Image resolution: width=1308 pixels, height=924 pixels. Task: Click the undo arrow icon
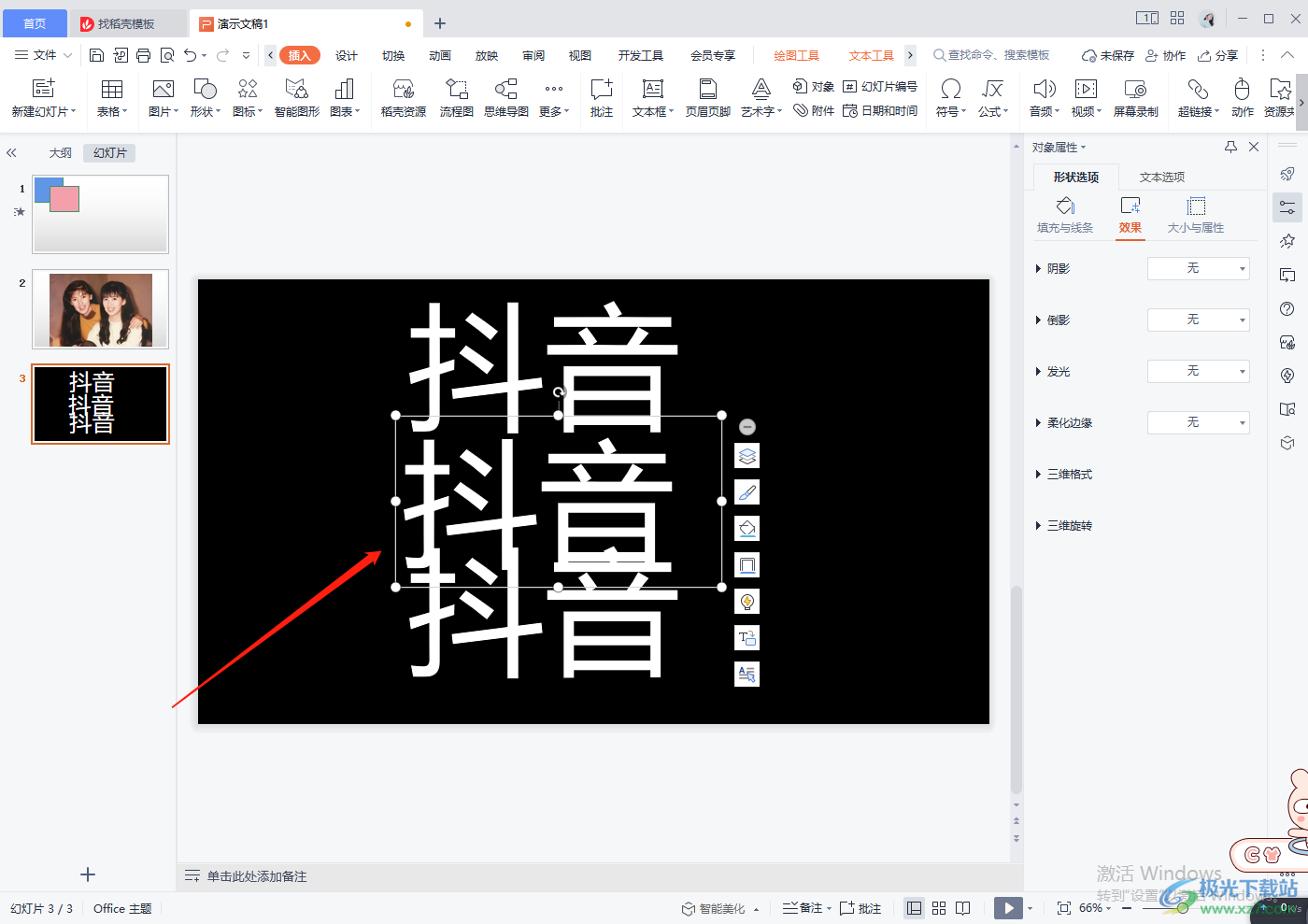(191, 55)
